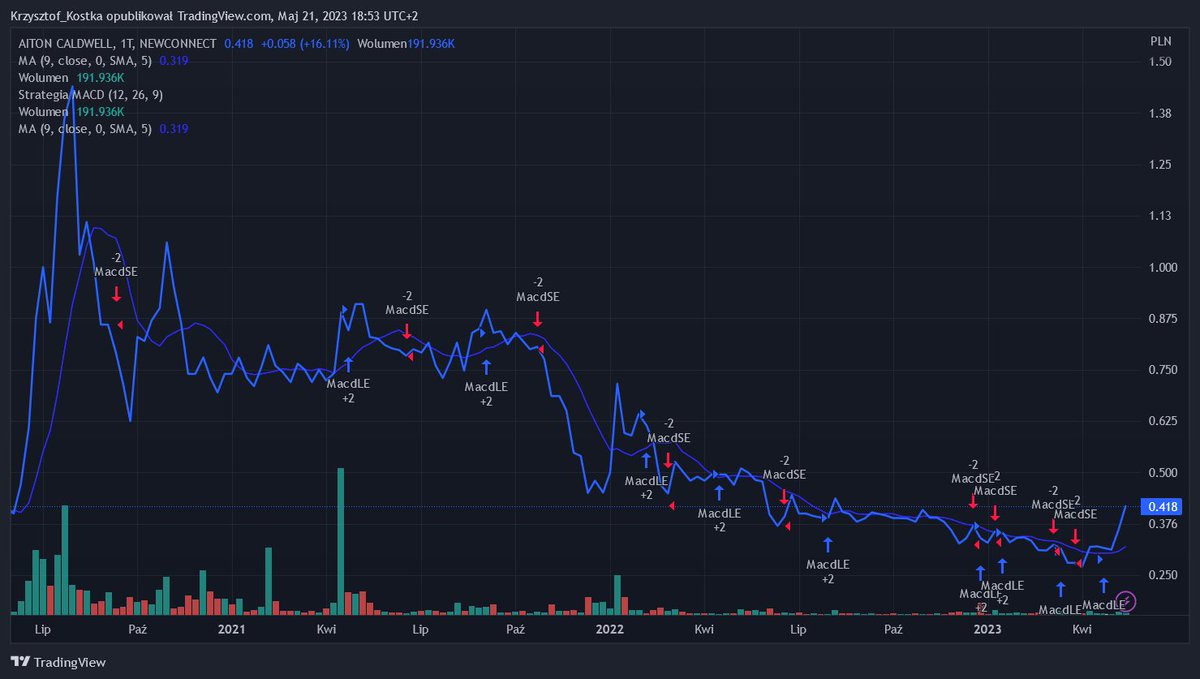Select the Wolumen row directly above Strategia MACD
The height and width of the screenshot is (679, 1200).
[x=71, y=78]
